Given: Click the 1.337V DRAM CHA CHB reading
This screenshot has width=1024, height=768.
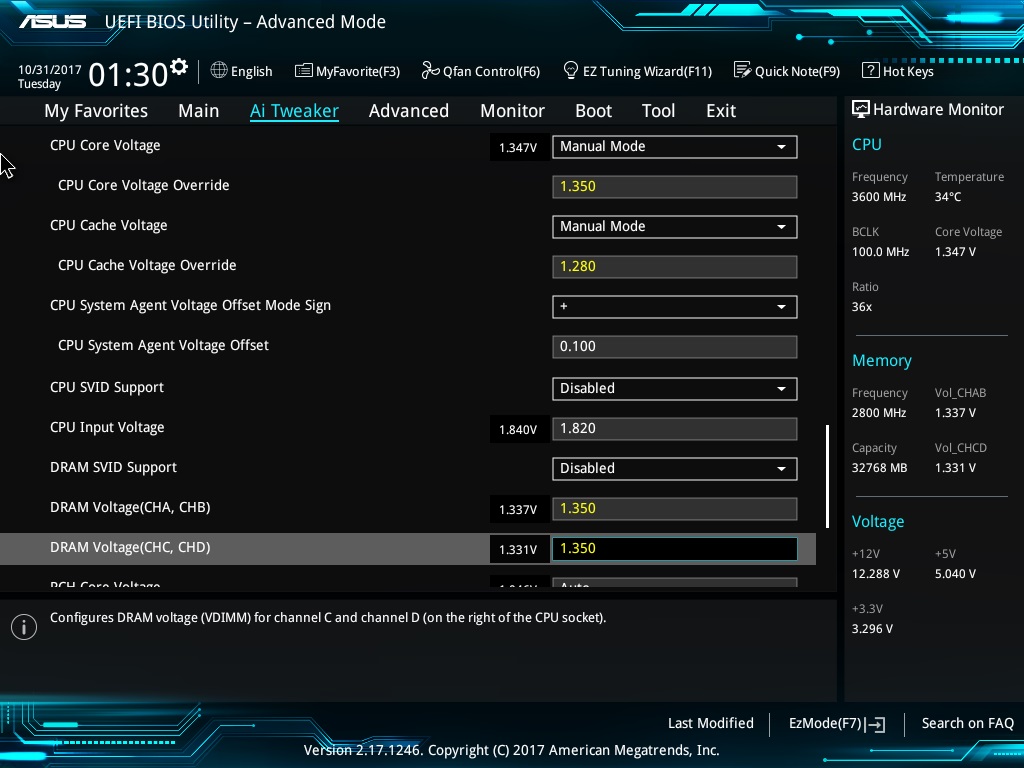Looking at the screenshot, I should click(x=519, y=509).
